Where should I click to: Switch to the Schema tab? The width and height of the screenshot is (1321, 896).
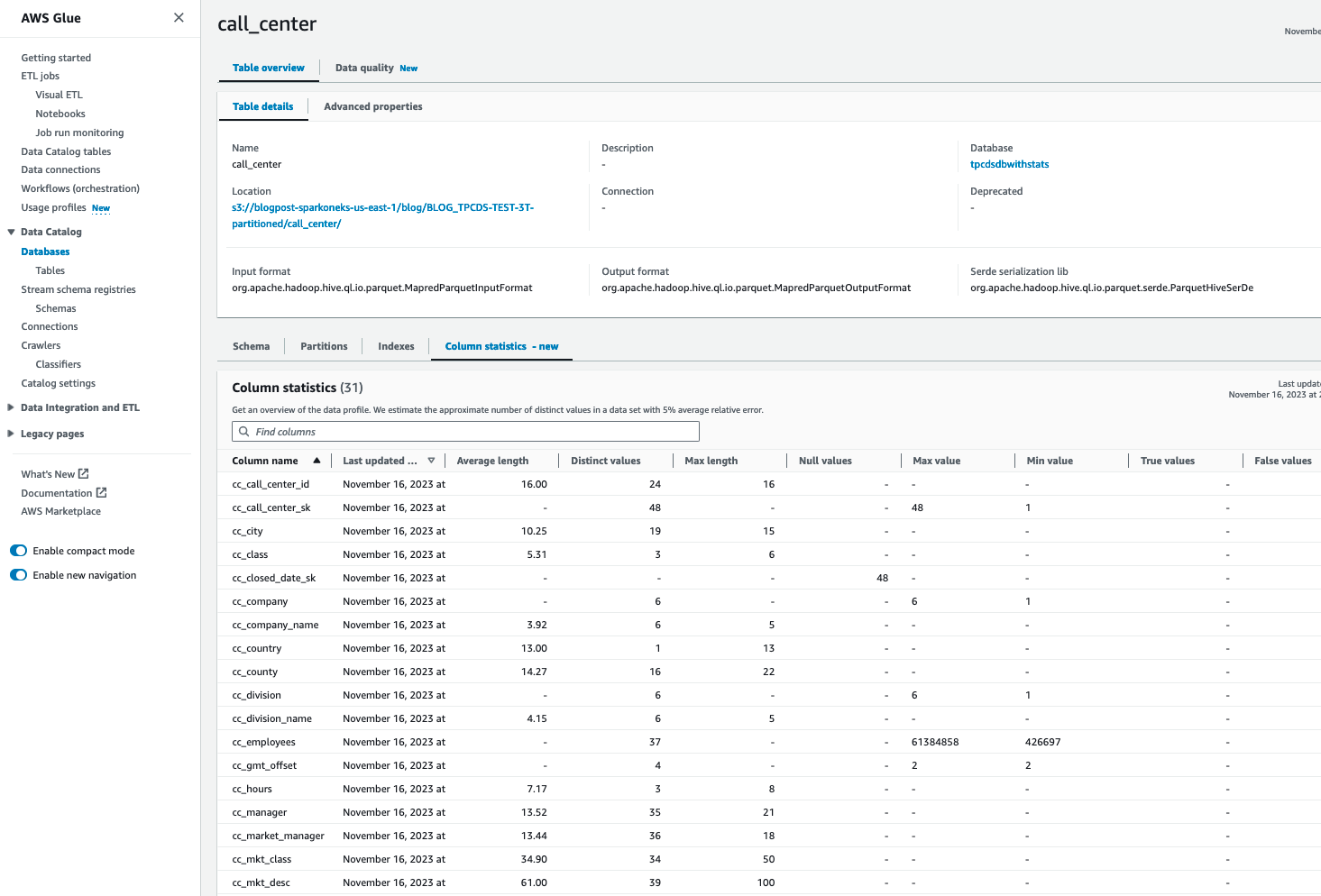(251, 346)
